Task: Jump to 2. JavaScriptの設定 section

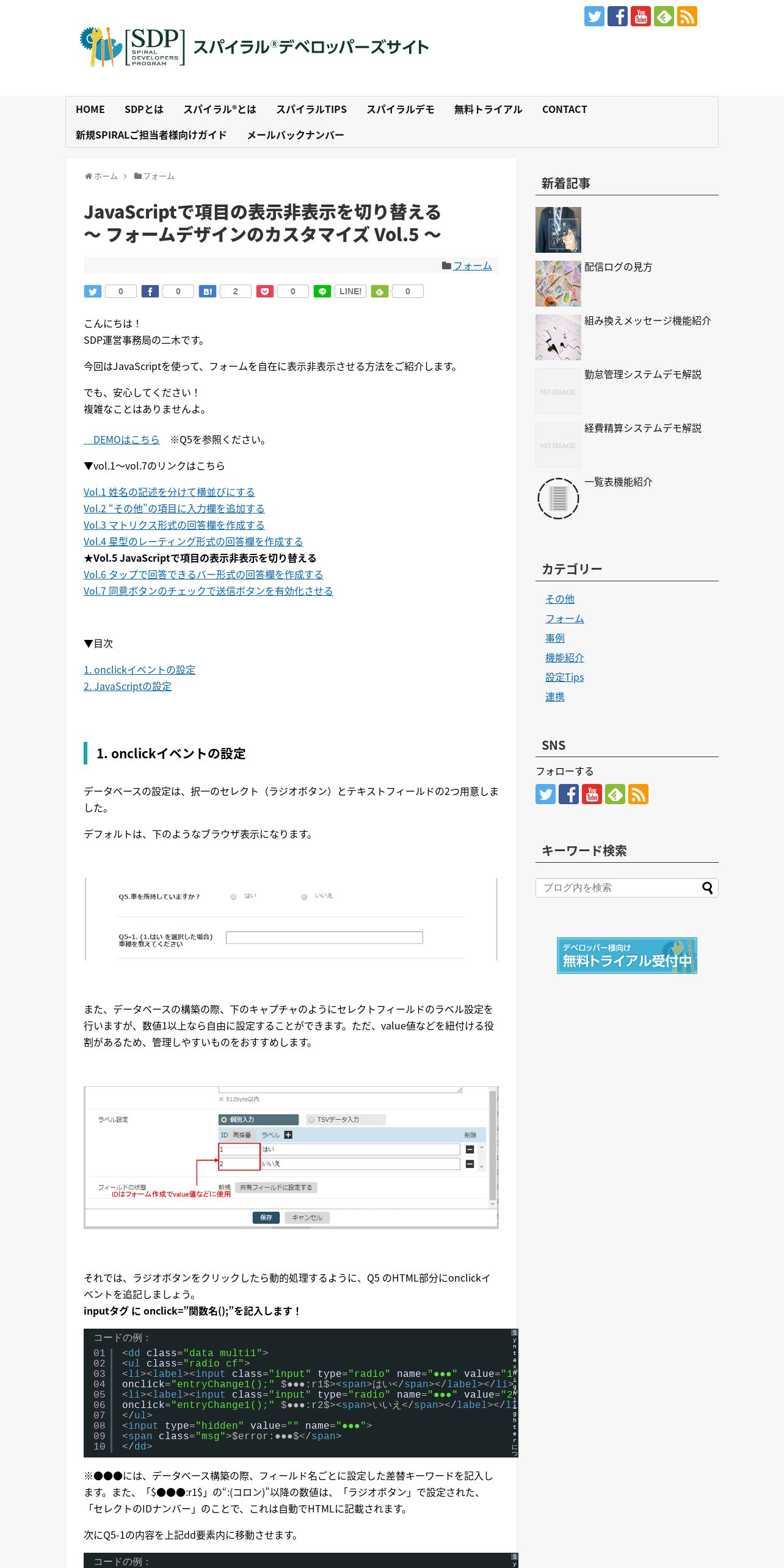Action: pos(128,686)
